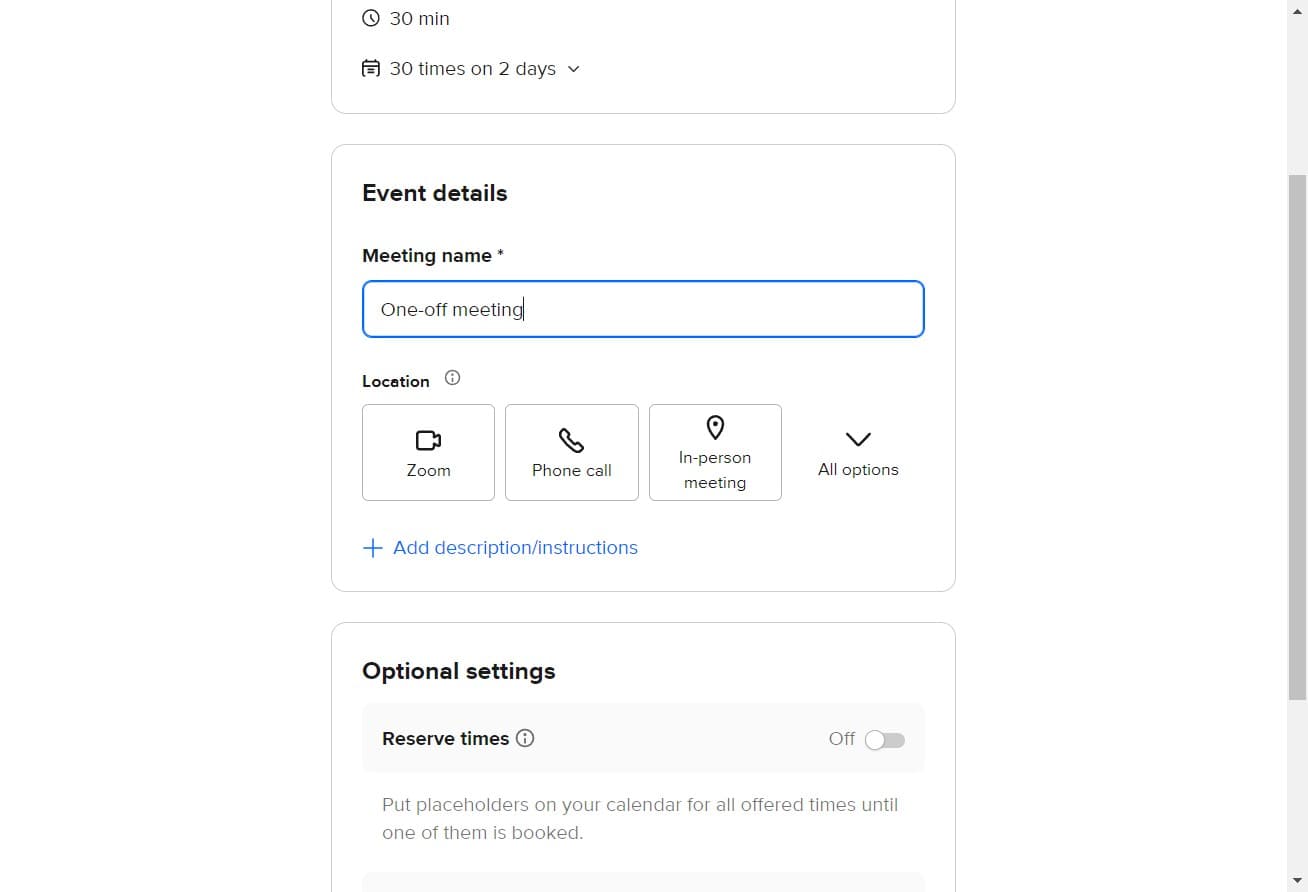1308x892 pixels.
Task: Enable the Reserve times switch
Action: click(x=884, y=739)
